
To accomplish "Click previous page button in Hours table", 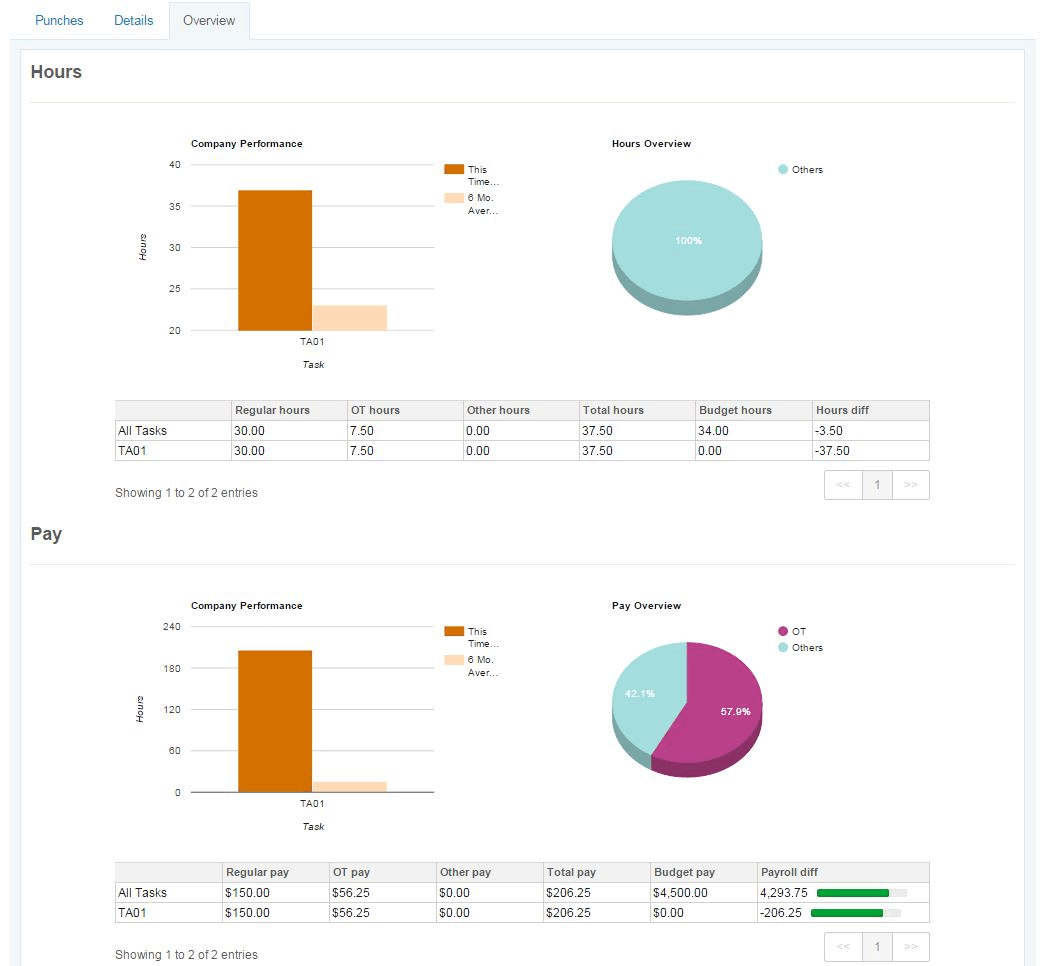I will pos(843,485).
